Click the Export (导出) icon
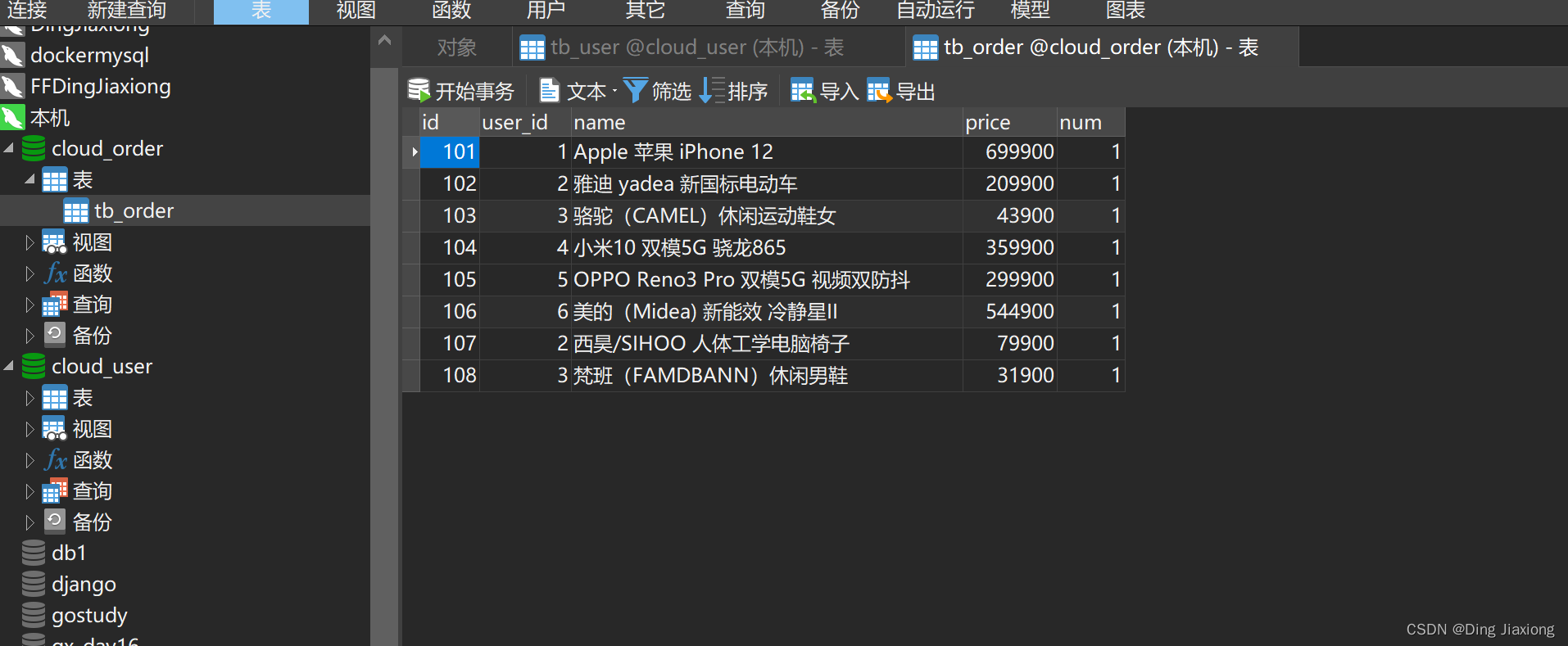 coord(879,90)
